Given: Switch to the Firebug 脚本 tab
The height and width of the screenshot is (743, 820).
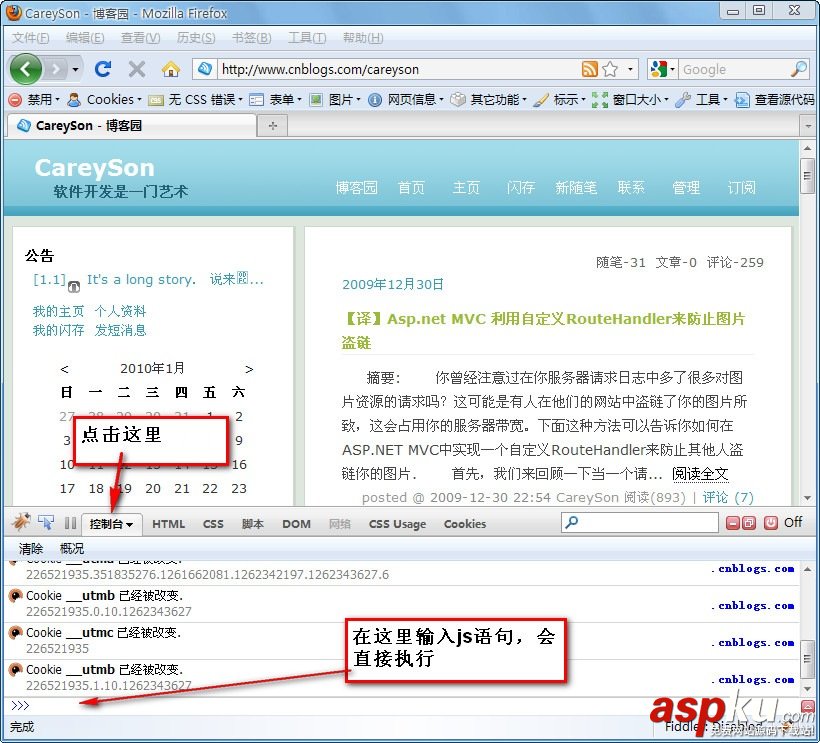Looking at the screenshot, I should click(x=253, y=524).
